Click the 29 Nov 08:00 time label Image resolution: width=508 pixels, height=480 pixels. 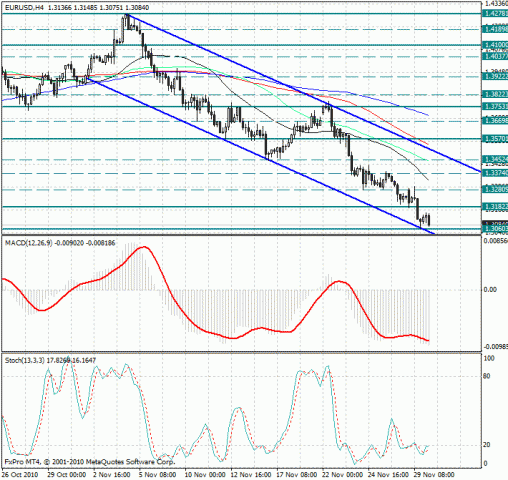(434, 475)
